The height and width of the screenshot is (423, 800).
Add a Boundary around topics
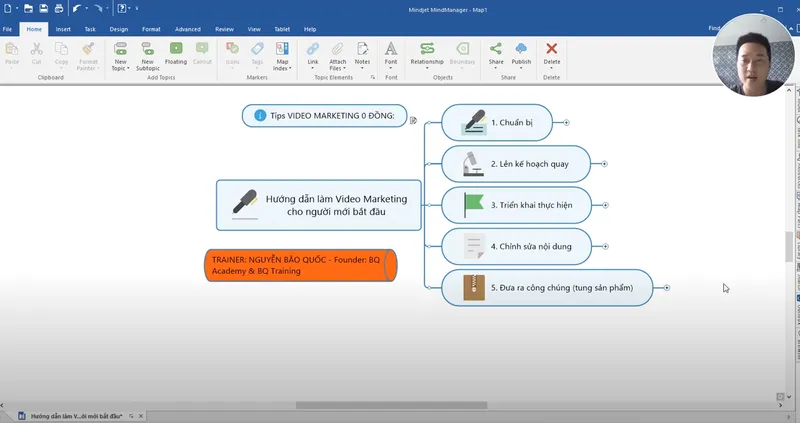(x=462, y=54)
